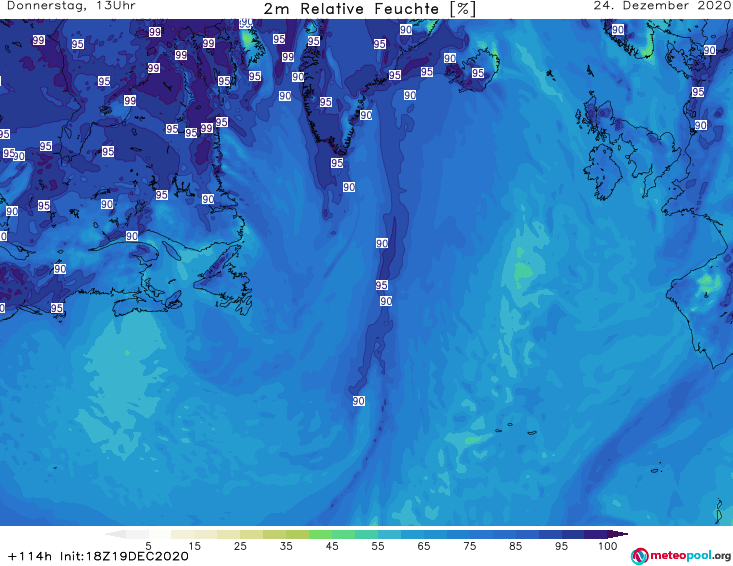Click the 'Donnerstag, 13Uhr' time label
This screenshot has height=566, width=733.
coord(72,6)
